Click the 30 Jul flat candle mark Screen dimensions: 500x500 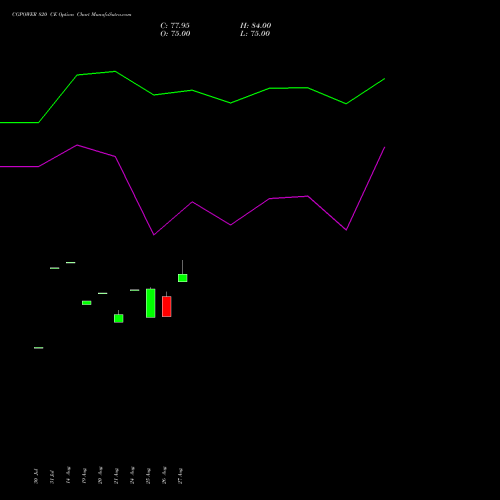tap(38, 348)
